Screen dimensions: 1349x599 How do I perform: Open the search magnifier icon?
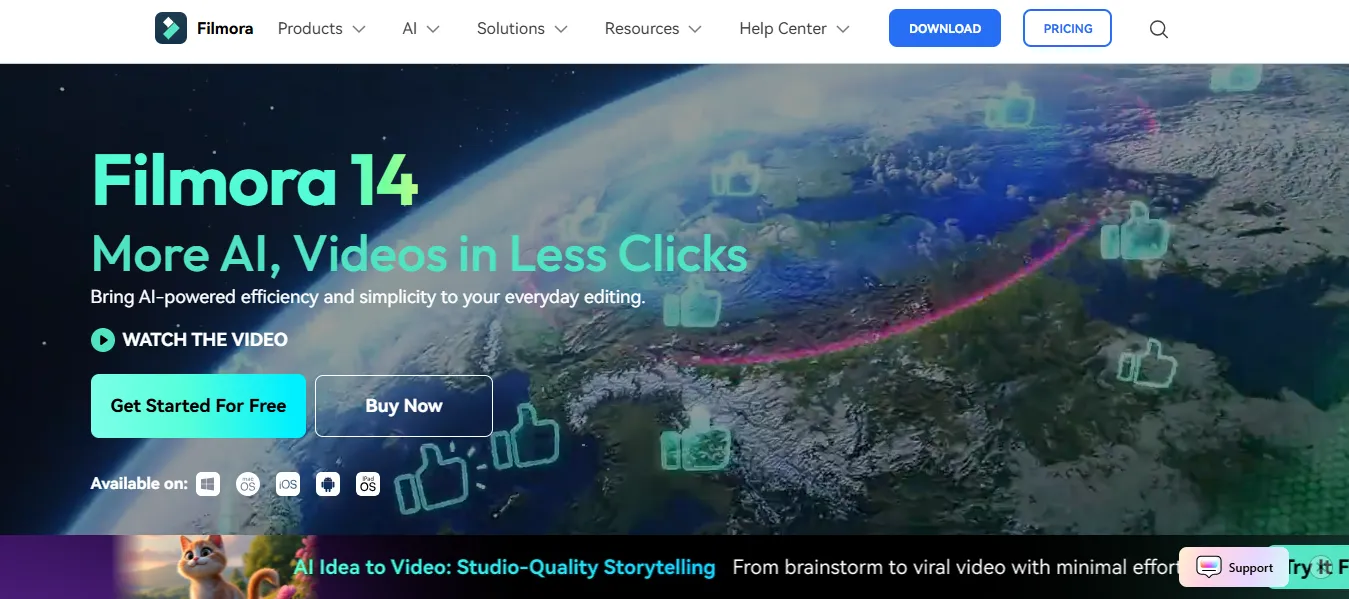coord(1159,29)
